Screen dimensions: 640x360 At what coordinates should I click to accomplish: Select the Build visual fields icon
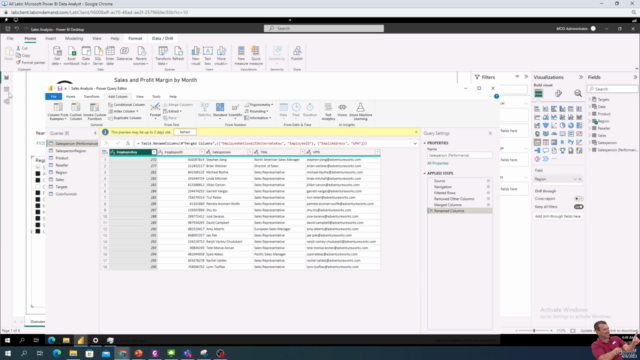[539, 93]
